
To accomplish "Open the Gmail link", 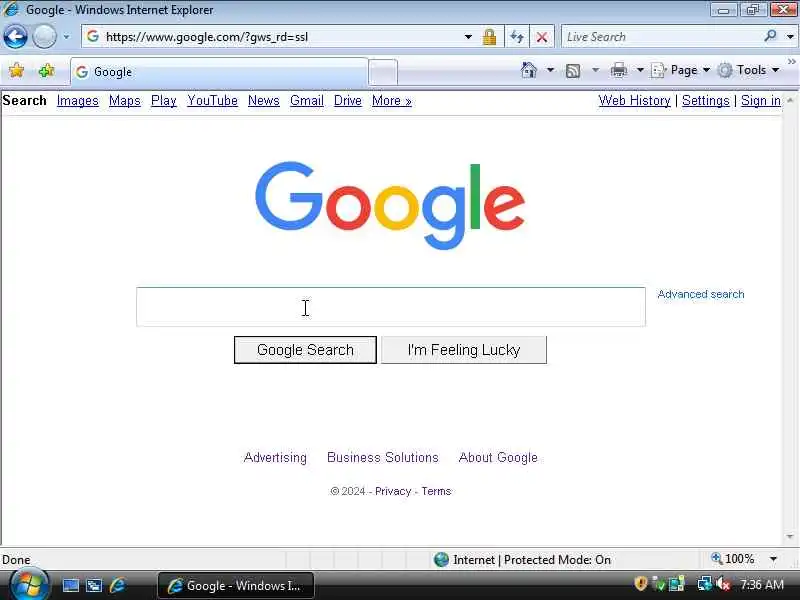I will (x=307, y=101).
